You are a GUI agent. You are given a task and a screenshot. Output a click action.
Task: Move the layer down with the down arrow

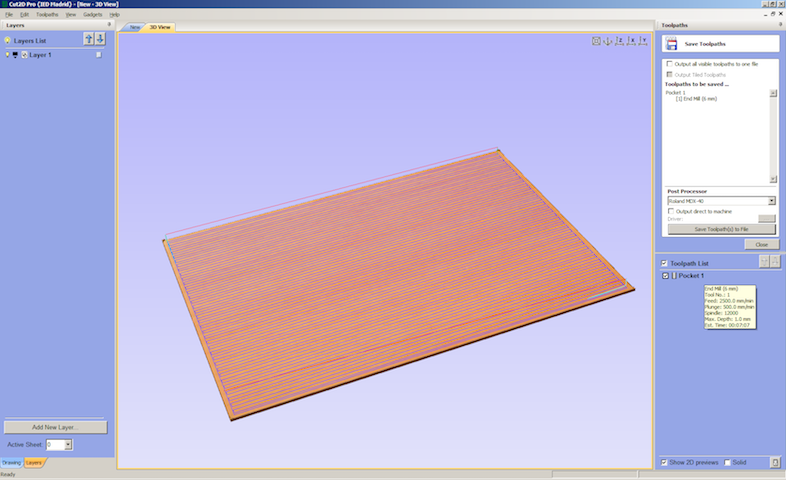[x=100, y=39]
